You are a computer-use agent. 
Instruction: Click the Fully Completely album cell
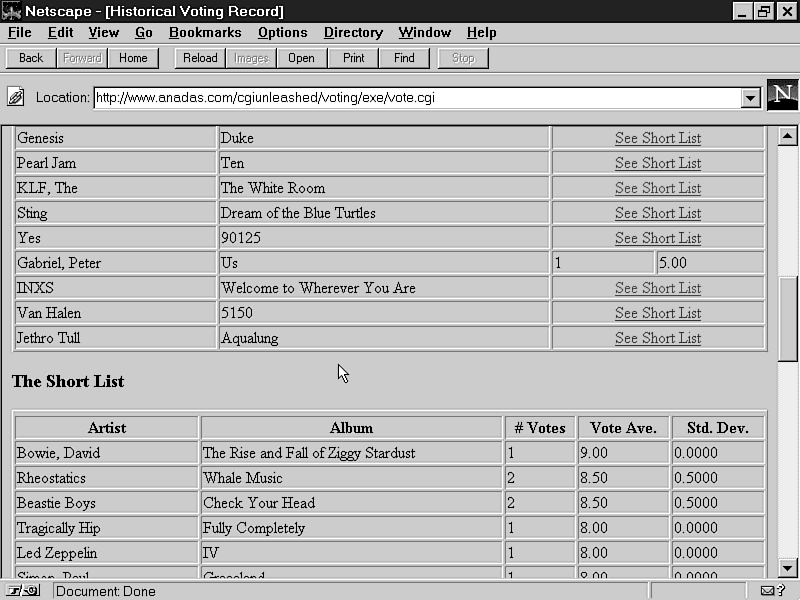pos(352,528)
